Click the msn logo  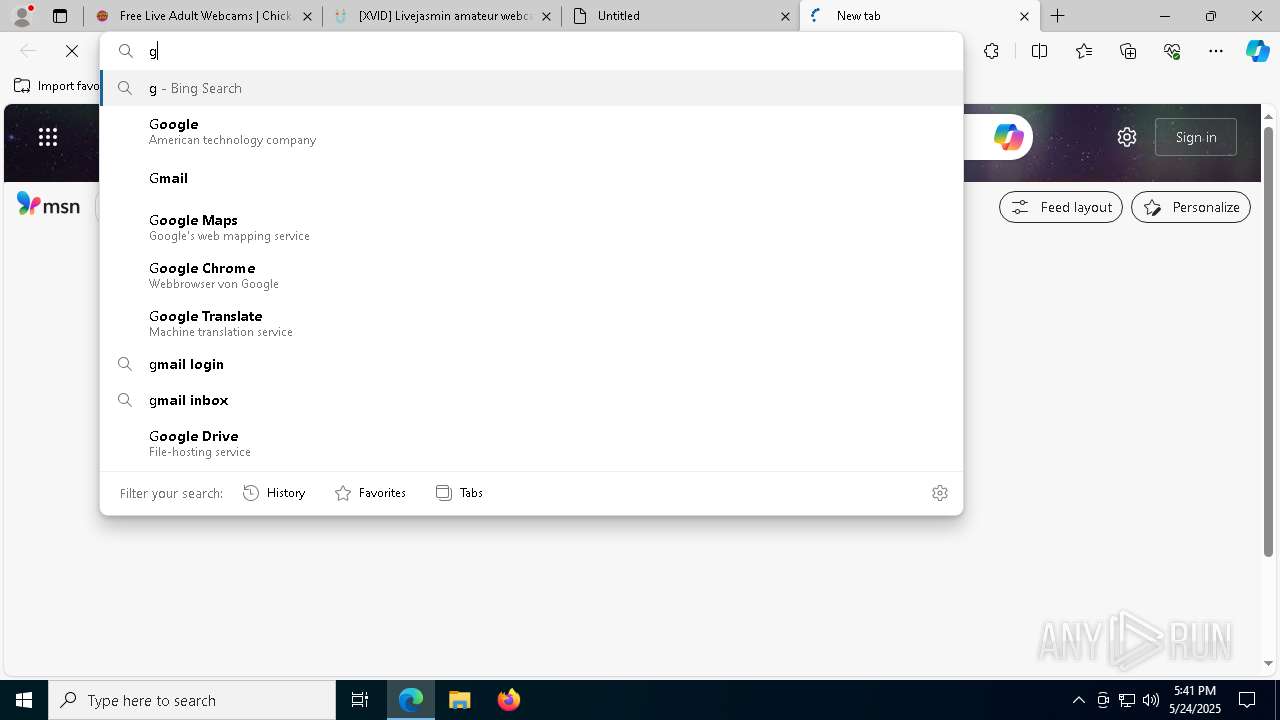(x=48, y=205)
